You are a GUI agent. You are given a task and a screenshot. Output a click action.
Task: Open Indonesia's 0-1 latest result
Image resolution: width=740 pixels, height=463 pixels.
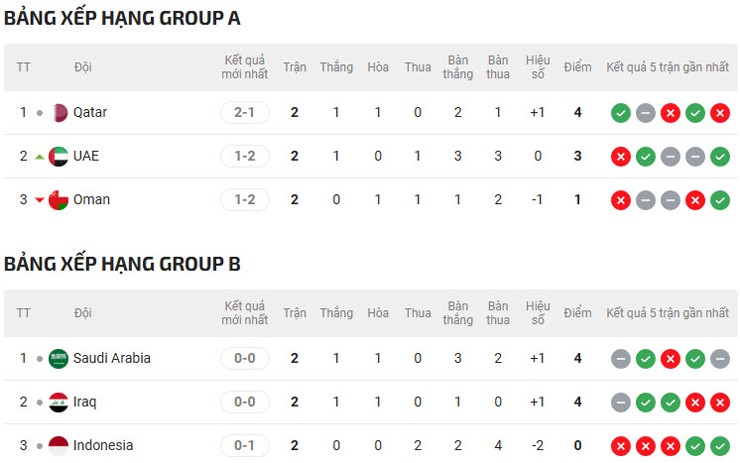coord(245,445)
